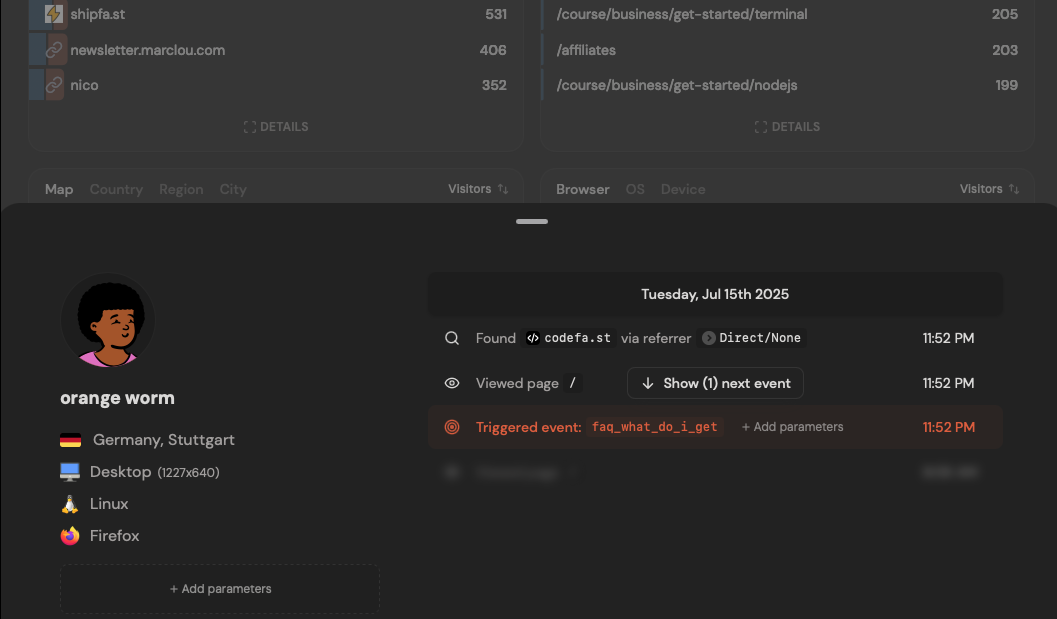Collapse the sheet using the drag handle
The image size is (1057, 619).
coord(531,221)
